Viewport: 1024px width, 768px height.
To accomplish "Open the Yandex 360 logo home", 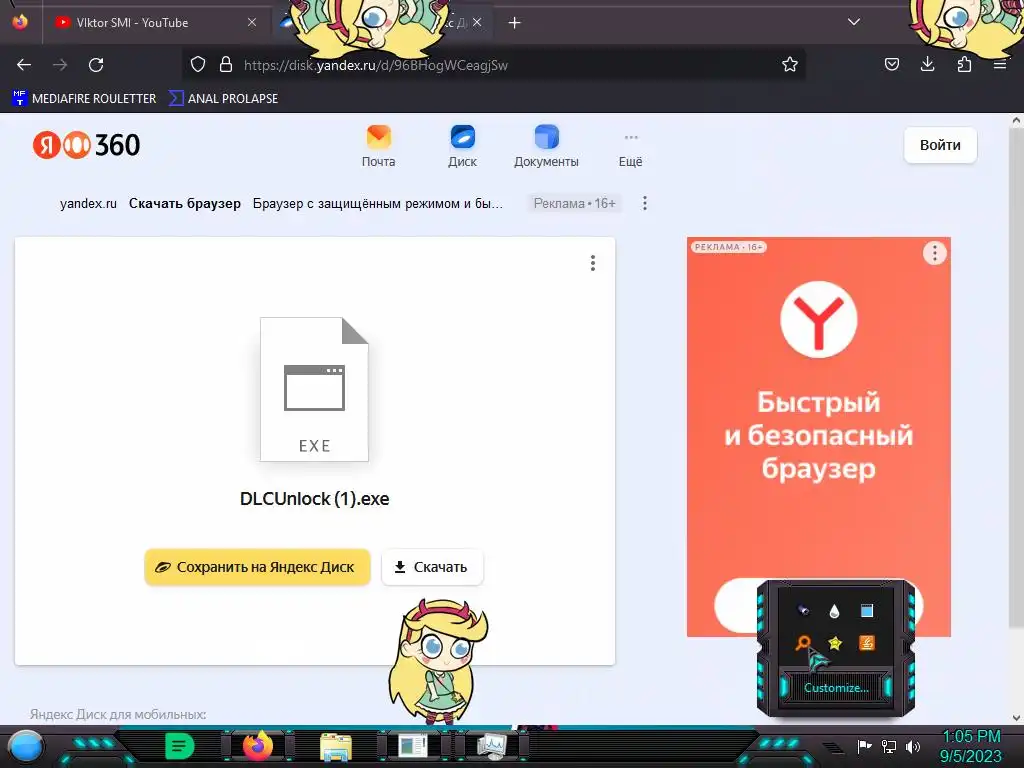I will point(86,145).
